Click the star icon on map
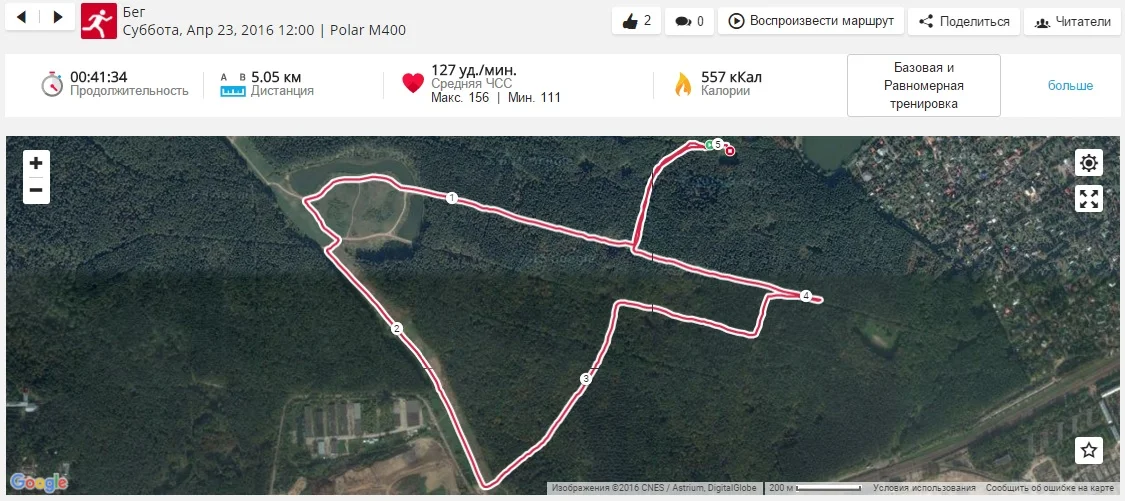The width and height of the screenshot is (1125, 501). pos(1088,451)
